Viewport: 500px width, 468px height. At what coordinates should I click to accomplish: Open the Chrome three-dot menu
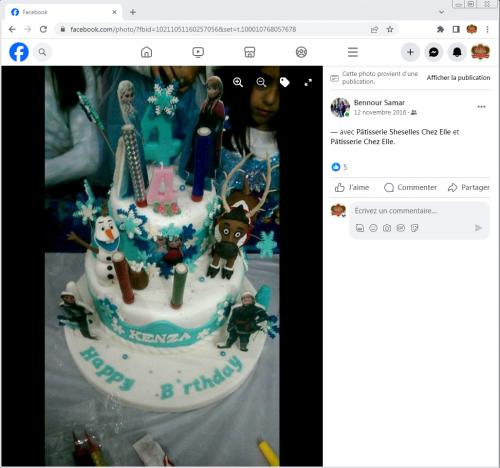[487, 29]
